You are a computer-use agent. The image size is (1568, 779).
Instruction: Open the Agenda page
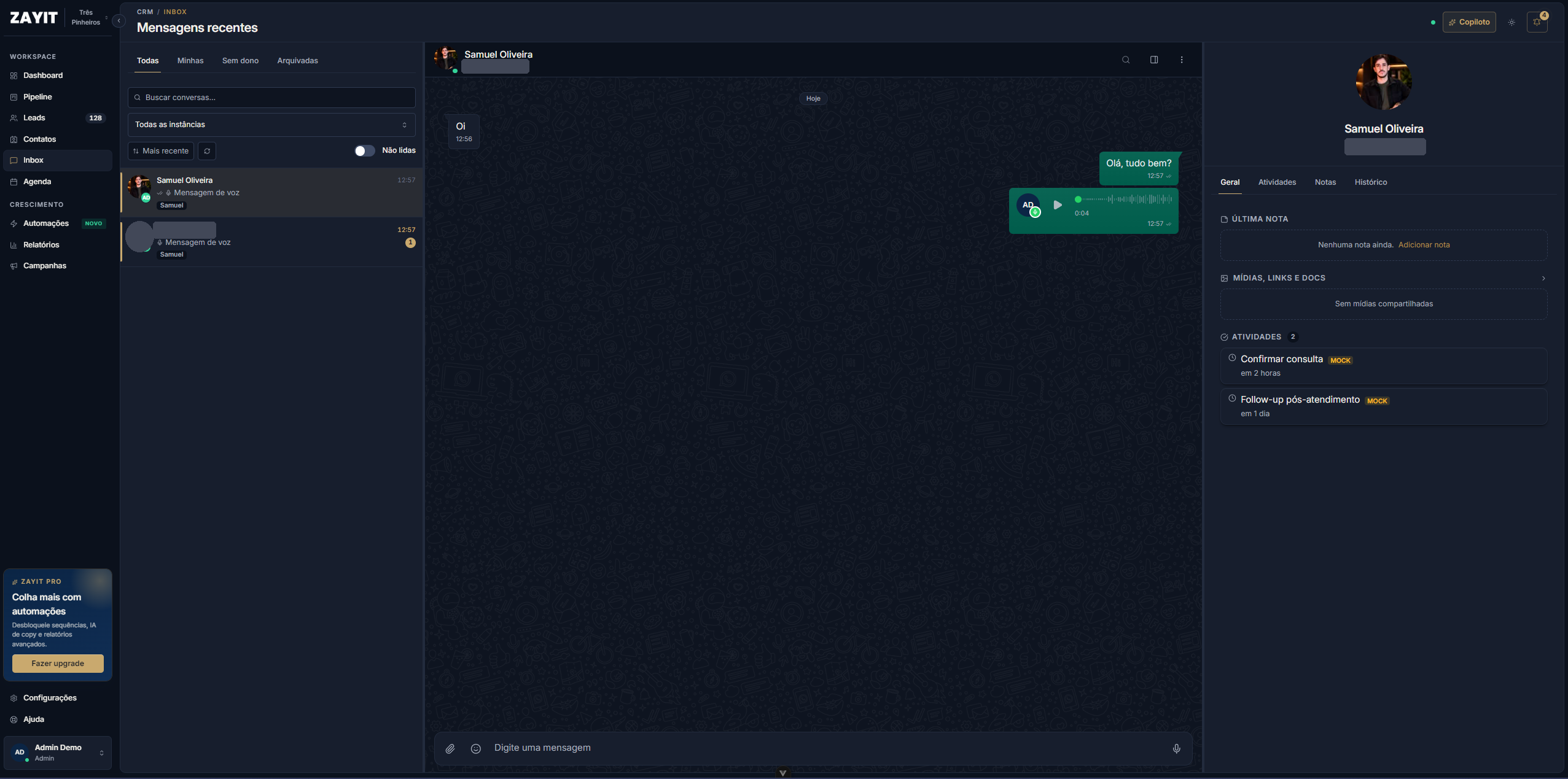[57, 182]
